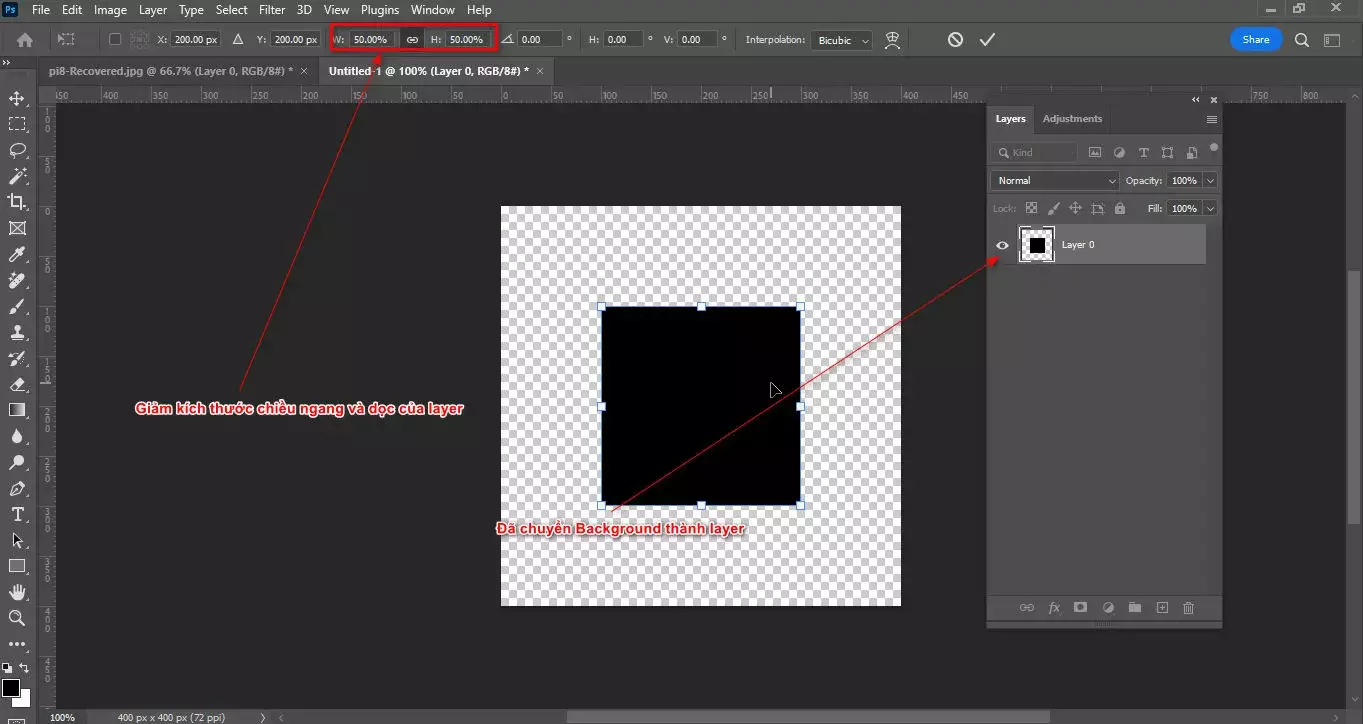Add a layer mask to Layer 0
This screenshot has width=1363, height=724.
click(x=1080, y=607)
